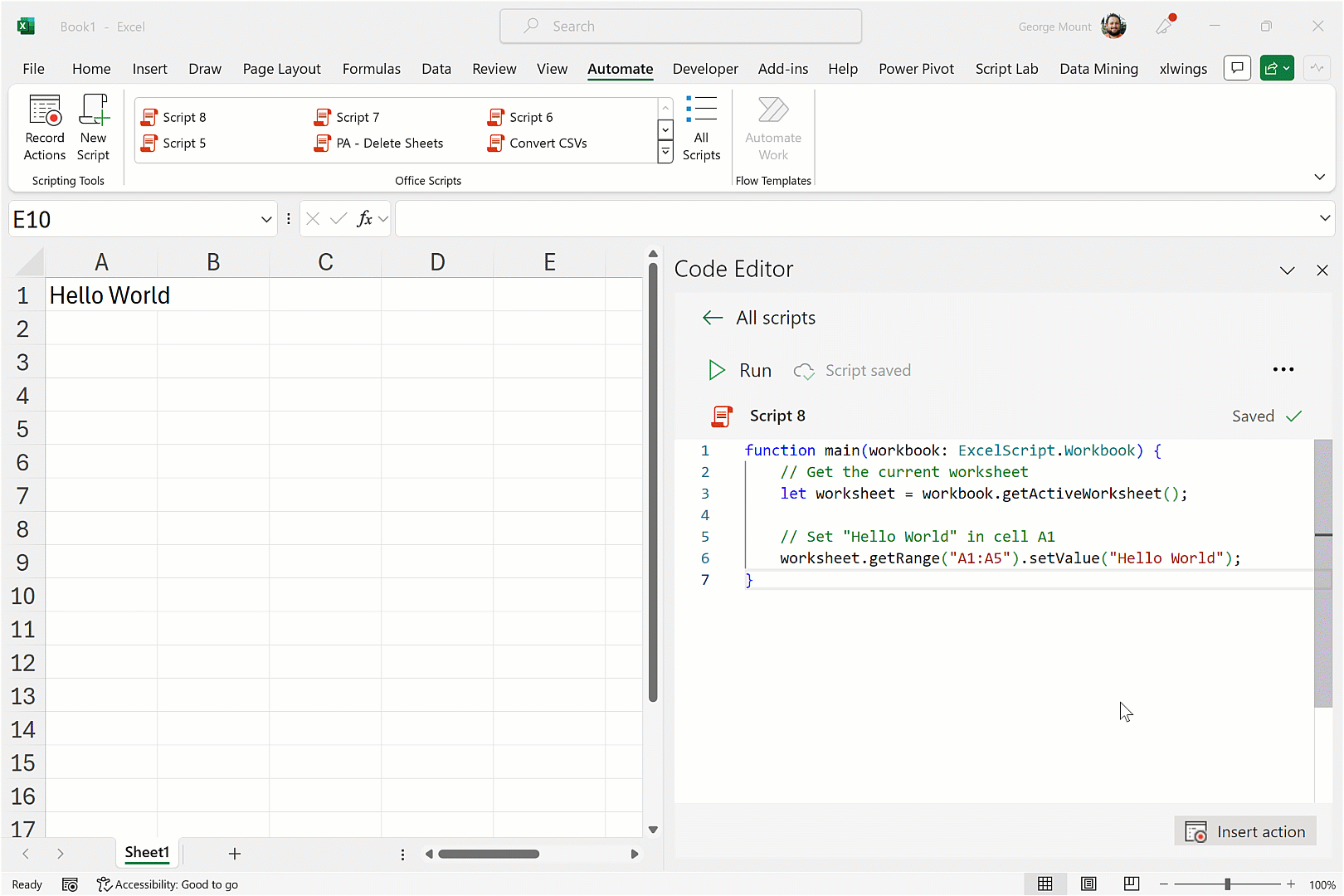Click the zoom slider handle
This screenshot has height=896, width=1344.
coord(1227,884)
